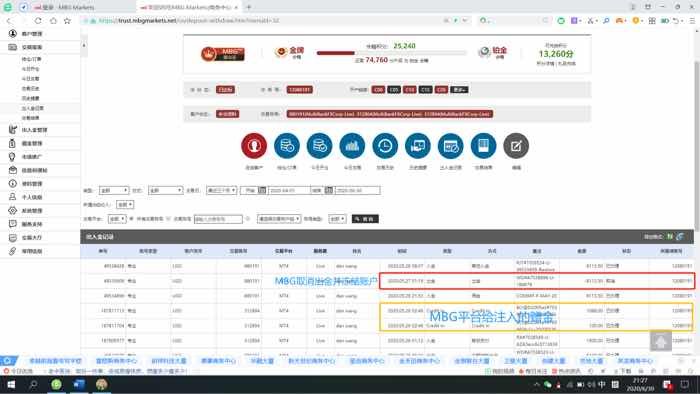
Task: Click the red user account circle icon
Action: pyautogui.click(x=254, y=145)
